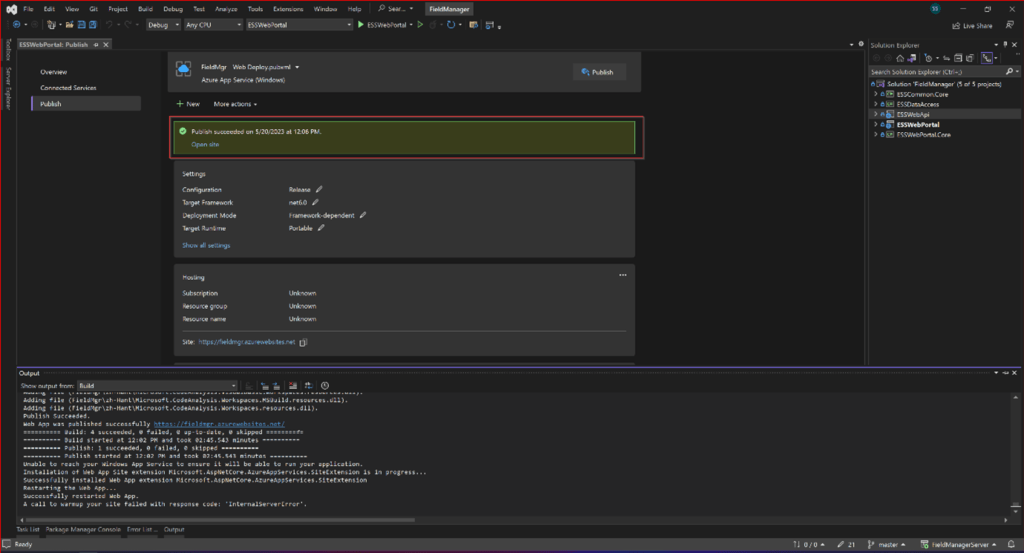Click the Publish button
The height and width of the screenshot is (553, 1024).
pyautogui.click(x=598, y=72)
